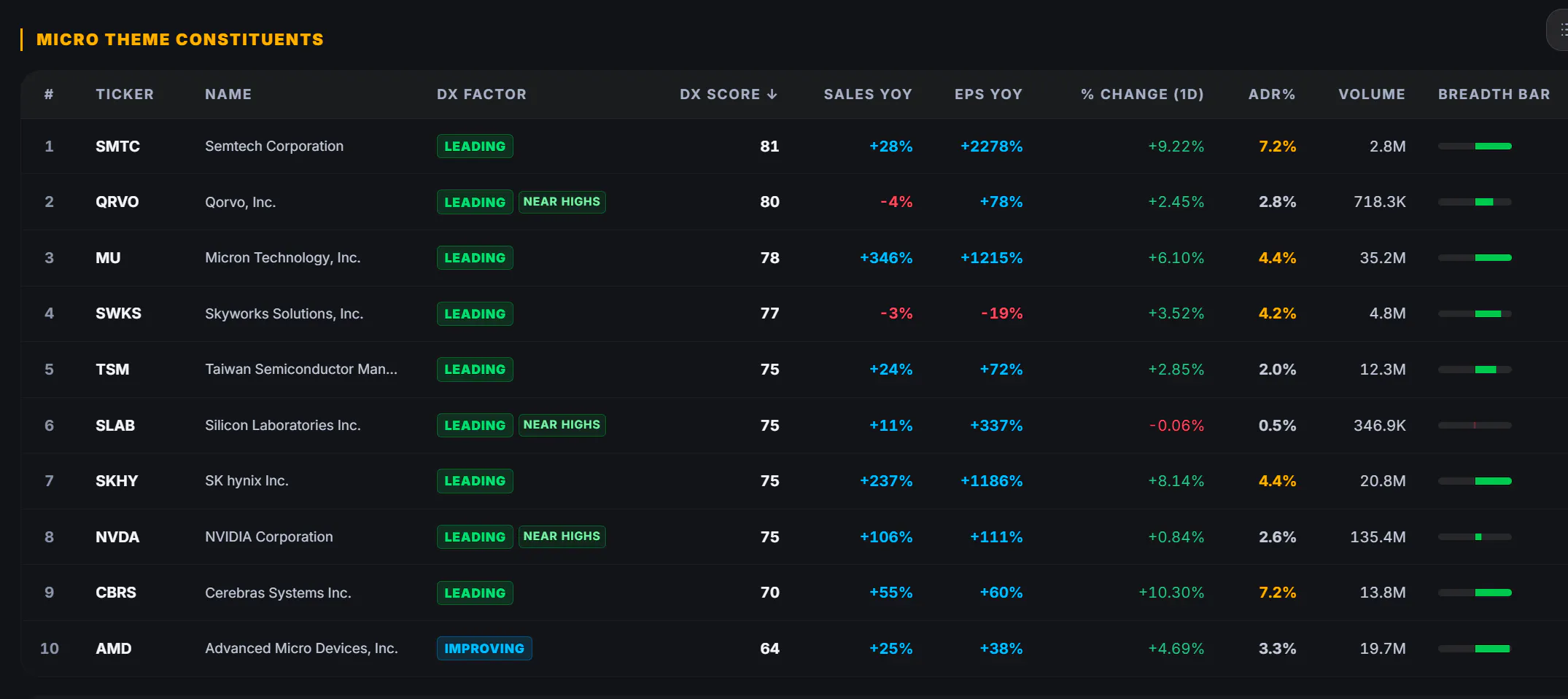Click LEADING badge on Micron row

click(x=475, y=258)
